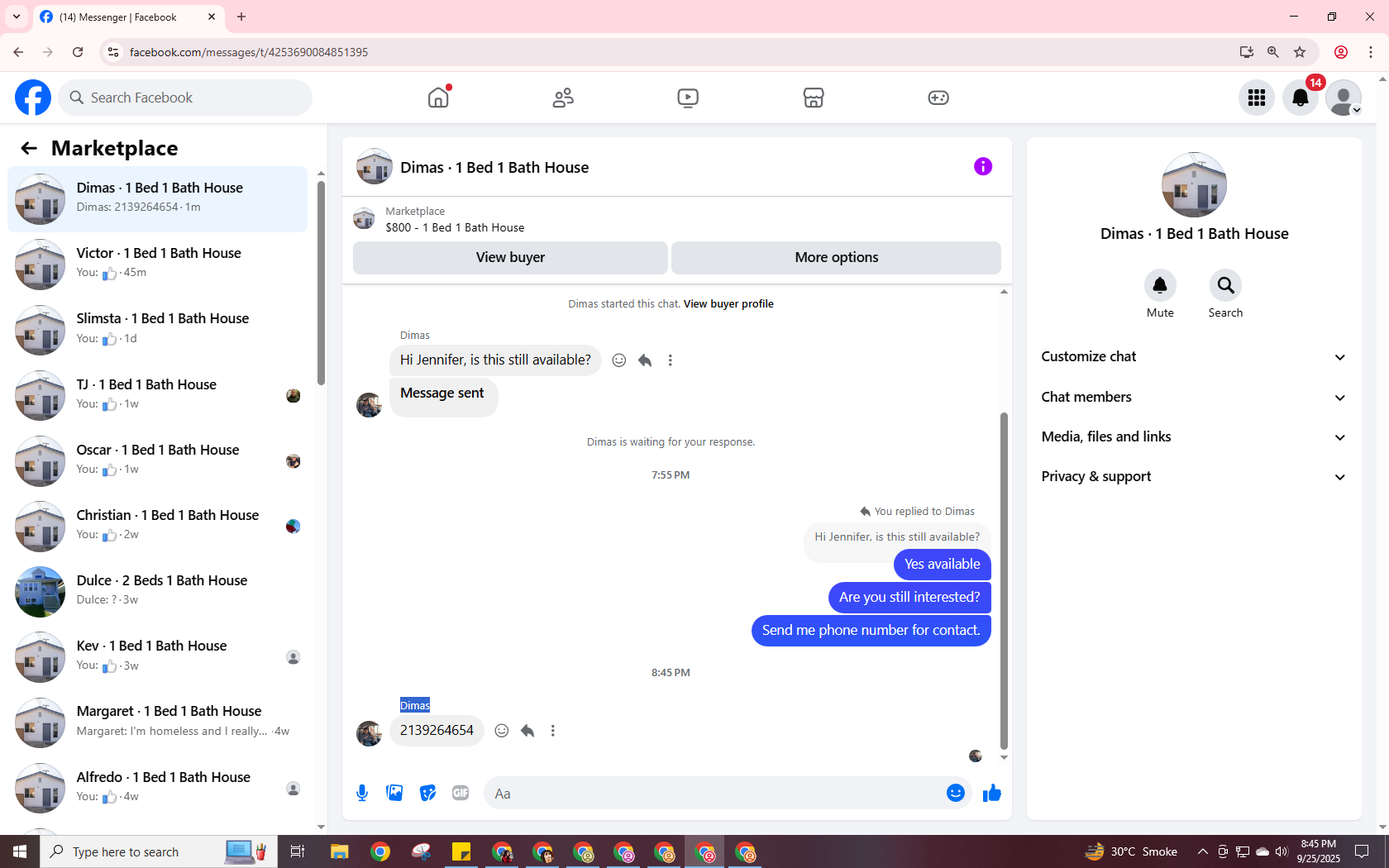This screenshot has width=1389, height=868.
Task: Click the 'Yes available' message bubble
Action: tap(942, 565)
